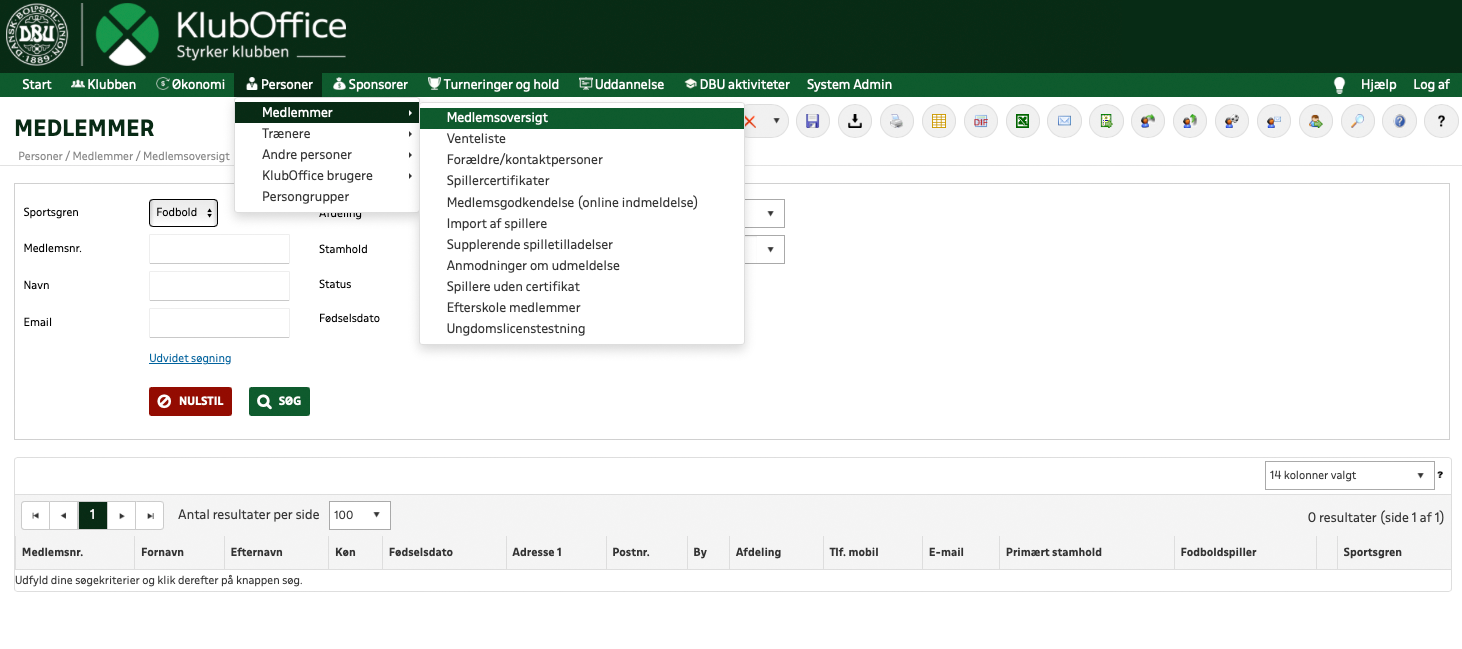Open the Turneringer og hold menu
The height and width of the screenshot is (649, 1462).
pyautogui.click(x=494, y=85)
